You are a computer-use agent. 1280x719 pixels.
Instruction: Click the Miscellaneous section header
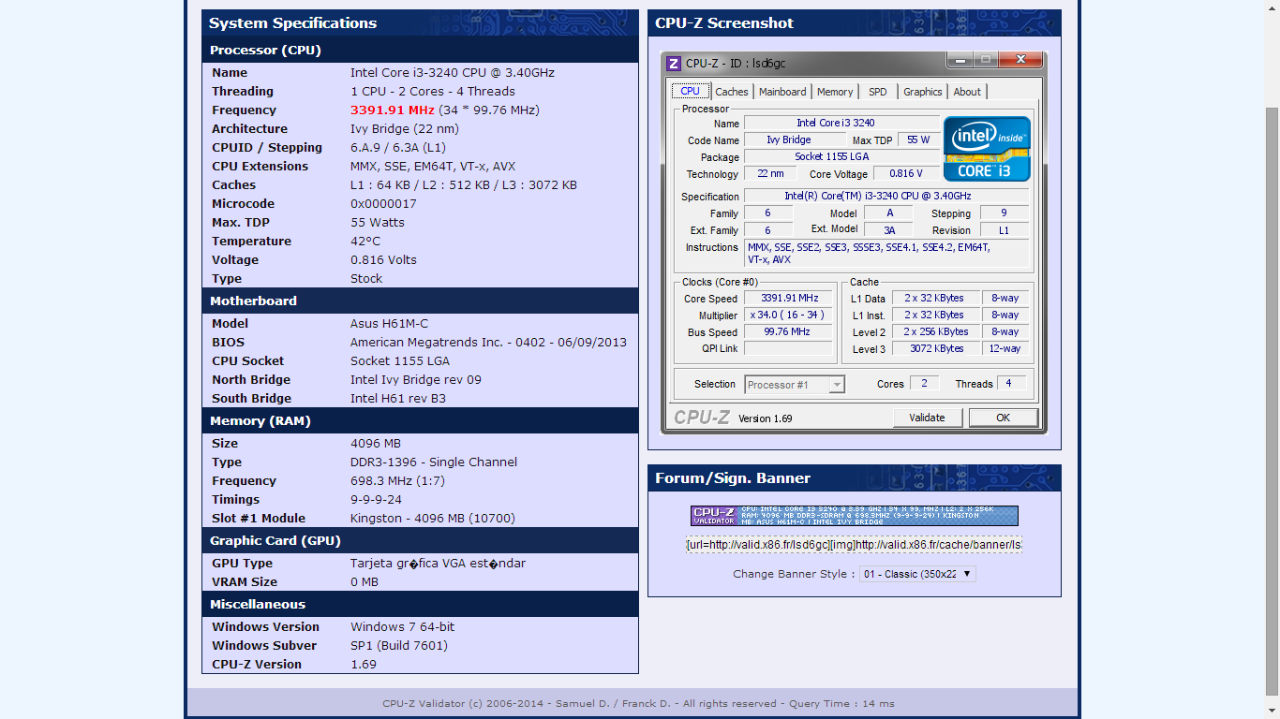point(420,604)
